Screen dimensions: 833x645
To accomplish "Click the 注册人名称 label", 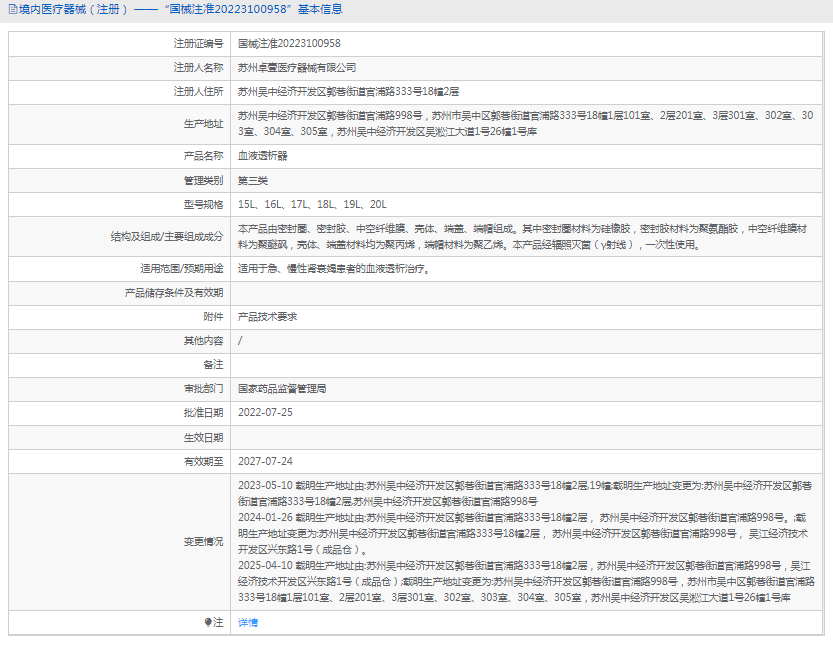I will [x=198, y=67].
